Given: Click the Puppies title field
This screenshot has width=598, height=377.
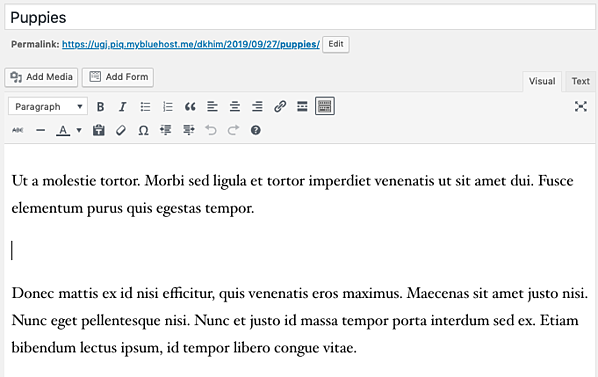Looking at the screenshot, I should coord(300,18).
